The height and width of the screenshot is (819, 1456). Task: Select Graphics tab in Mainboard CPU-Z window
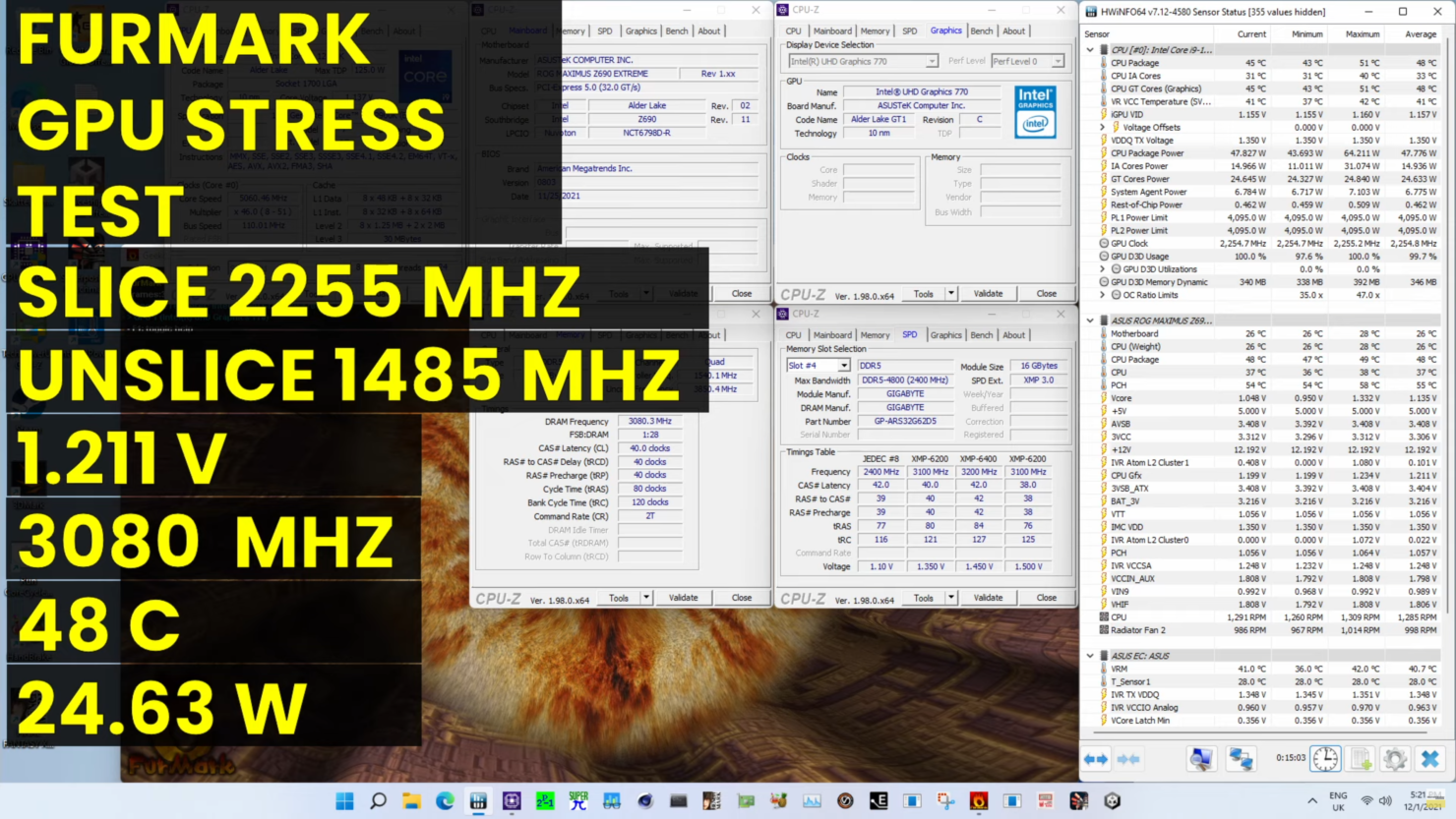pyautogui.click(x=641, y=31)
